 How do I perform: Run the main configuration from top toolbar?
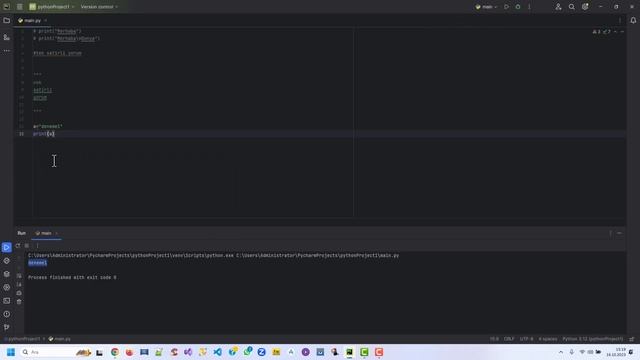click(507, 7)
